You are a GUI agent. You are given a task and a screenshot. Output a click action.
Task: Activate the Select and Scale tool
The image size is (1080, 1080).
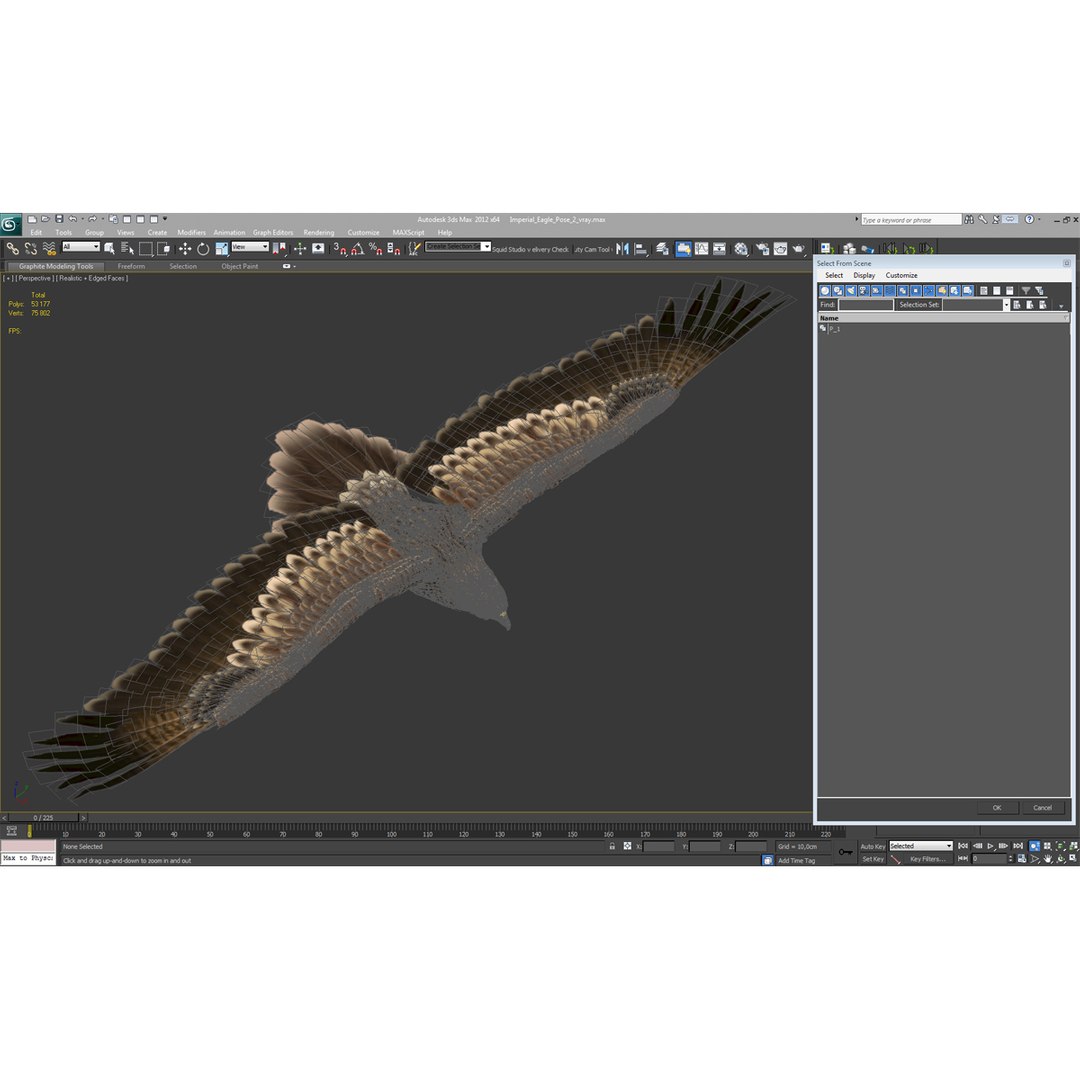click(x=221, y=249)
